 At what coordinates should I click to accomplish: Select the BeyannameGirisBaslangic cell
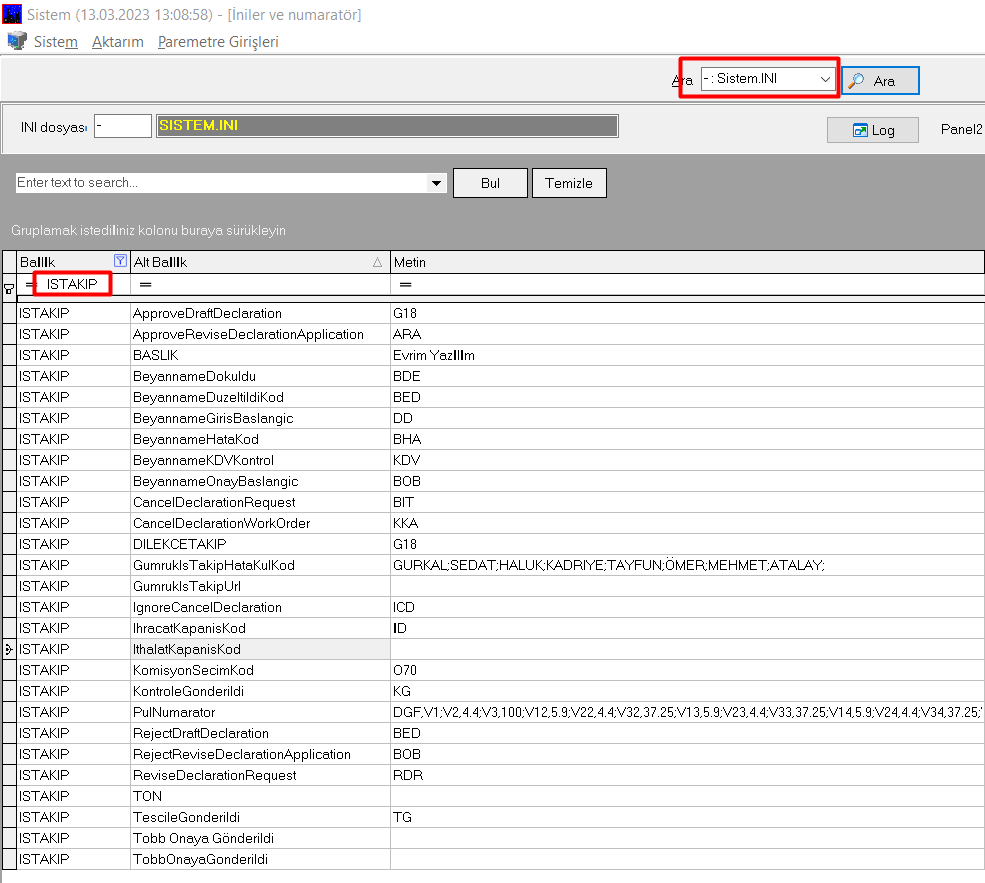[x=261, y=418]
